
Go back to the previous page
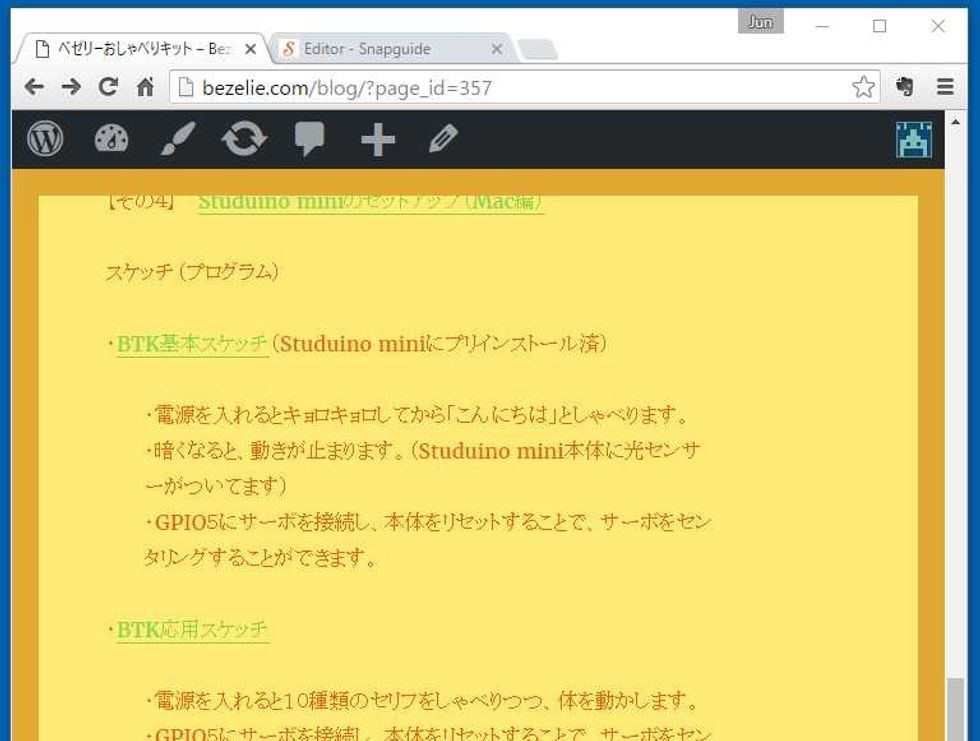[34, 87]
